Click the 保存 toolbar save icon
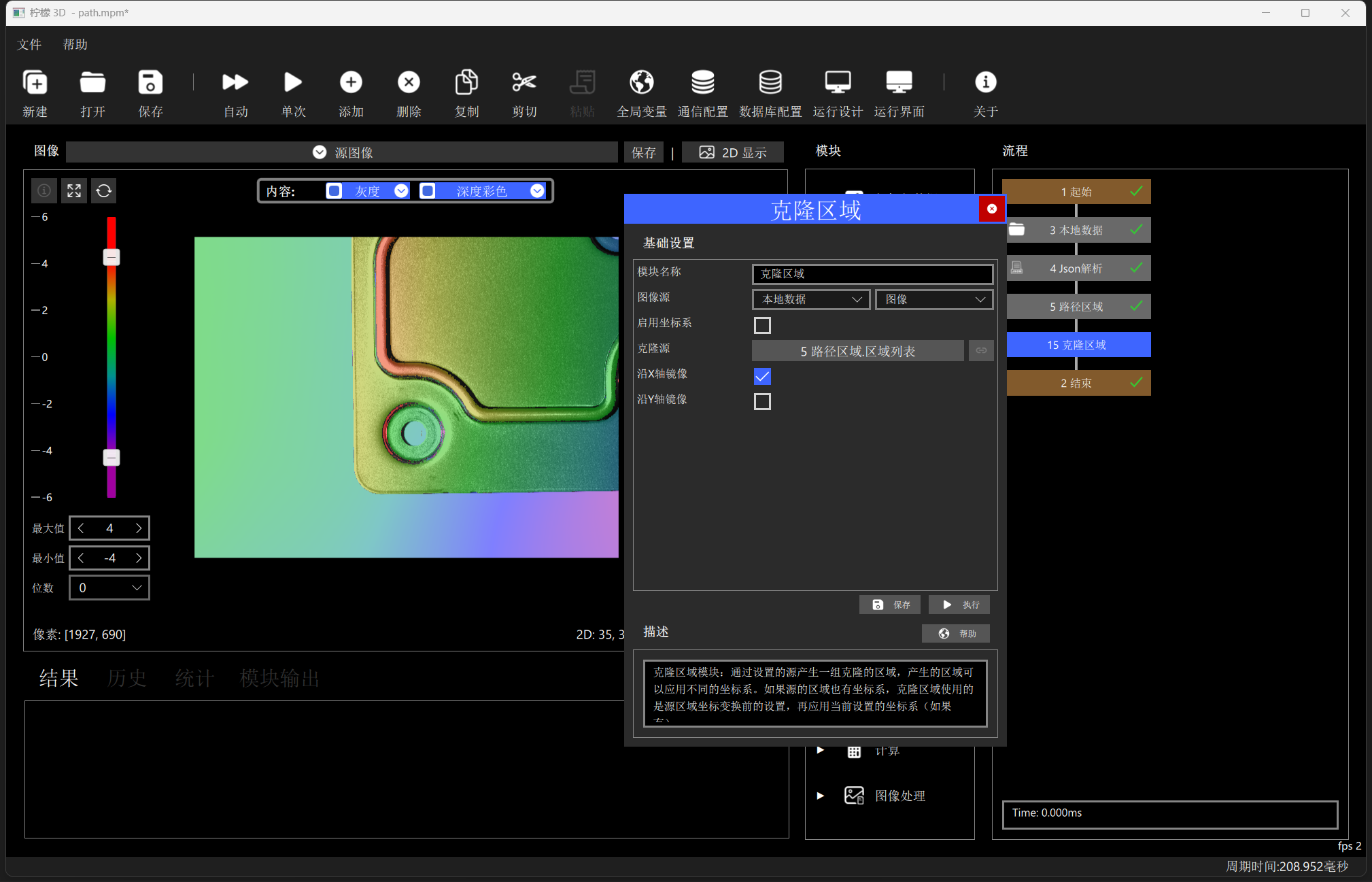The image size is (1372, 882). 150,82
